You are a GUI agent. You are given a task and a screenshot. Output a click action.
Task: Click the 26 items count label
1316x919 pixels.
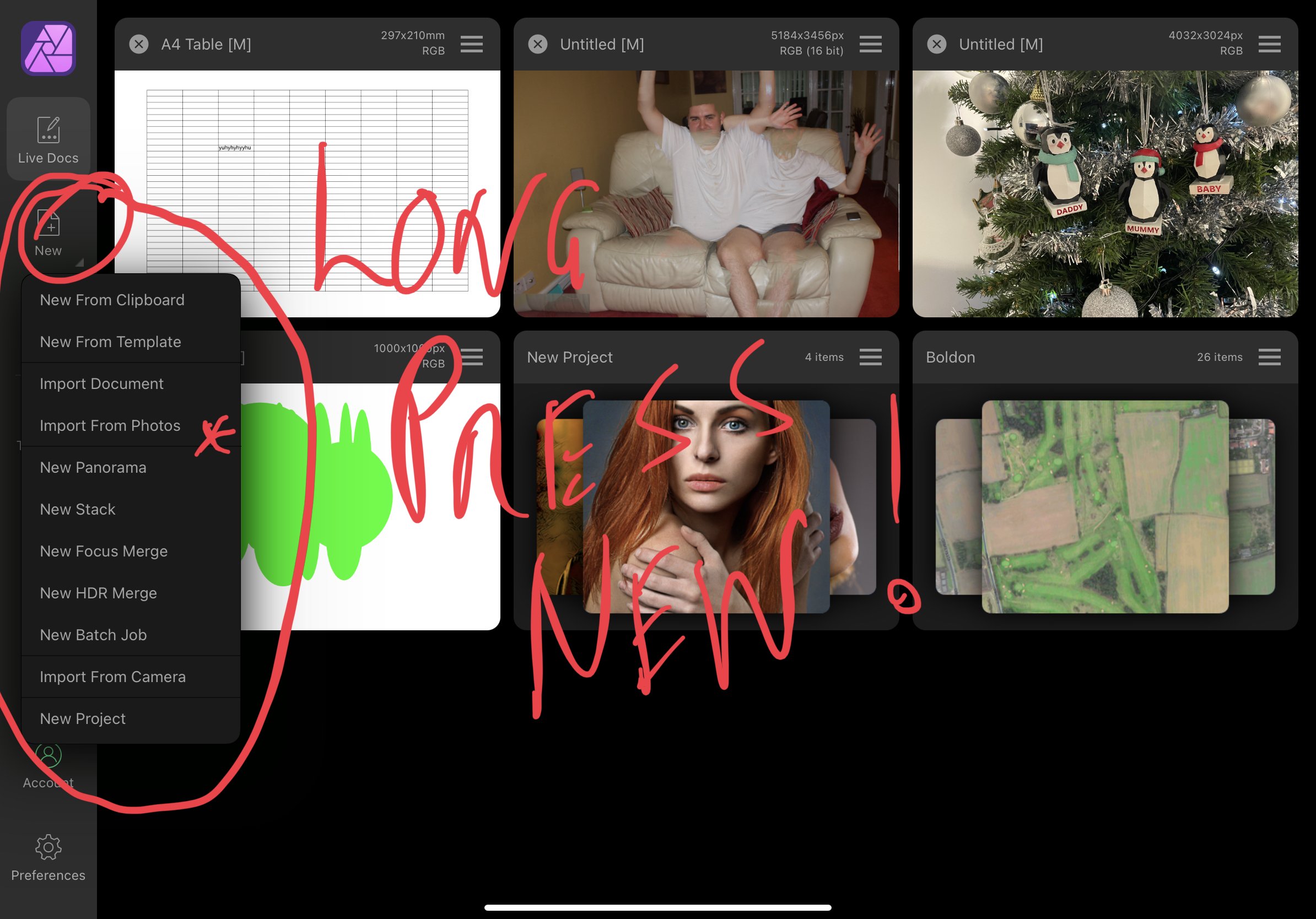click(1220, 357)
